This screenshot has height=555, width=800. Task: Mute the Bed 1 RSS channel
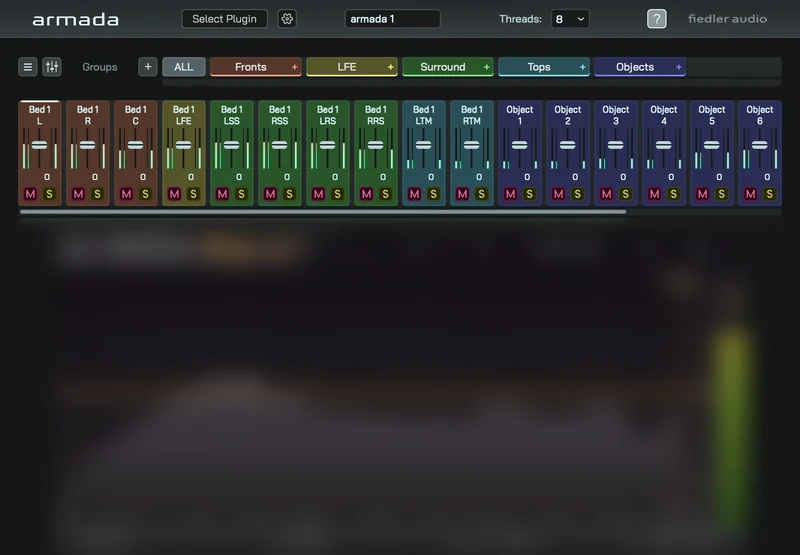click(x=270, y=194)
